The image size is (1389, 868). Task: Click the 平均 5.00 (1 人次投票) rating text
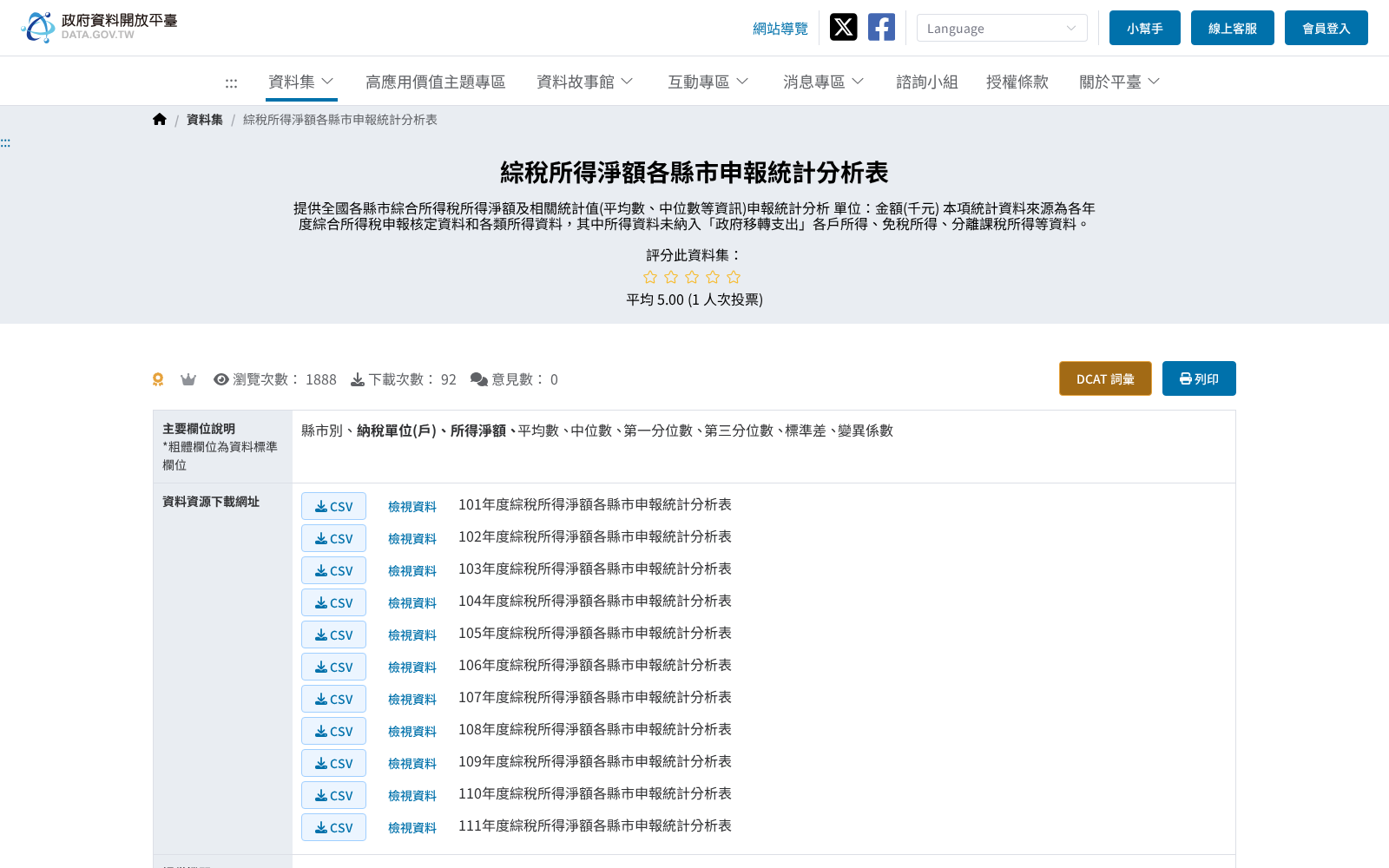(x=694, y=299)
